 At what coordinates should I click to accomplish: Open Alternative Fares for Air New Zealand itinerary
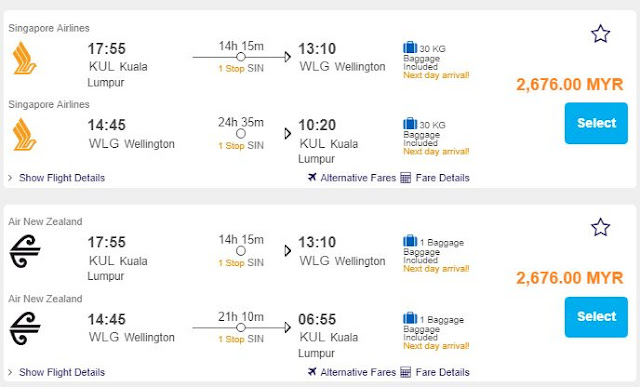[358, 372]
